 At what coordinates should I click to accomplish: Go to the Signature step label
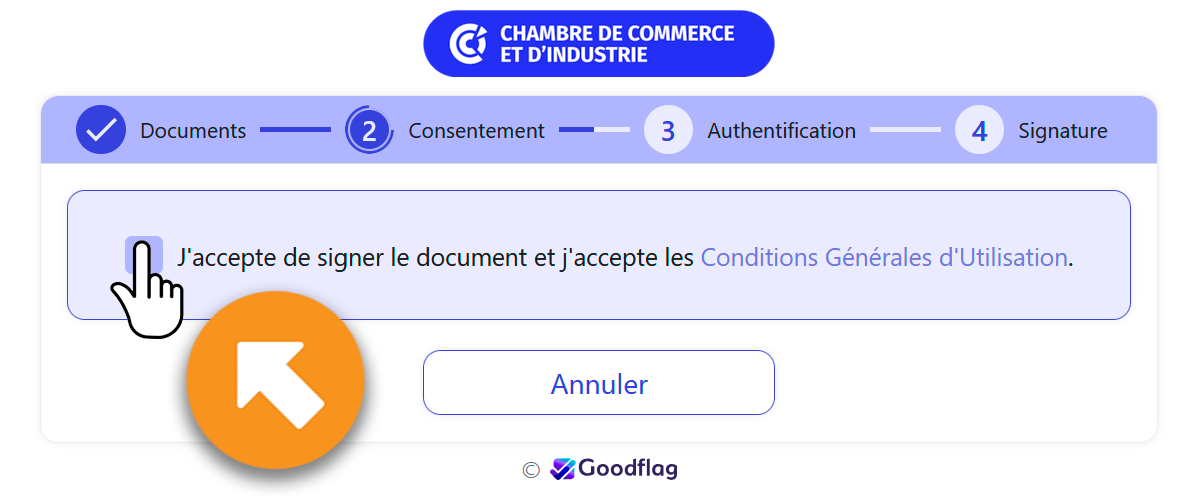click(x=1063, y=131)
